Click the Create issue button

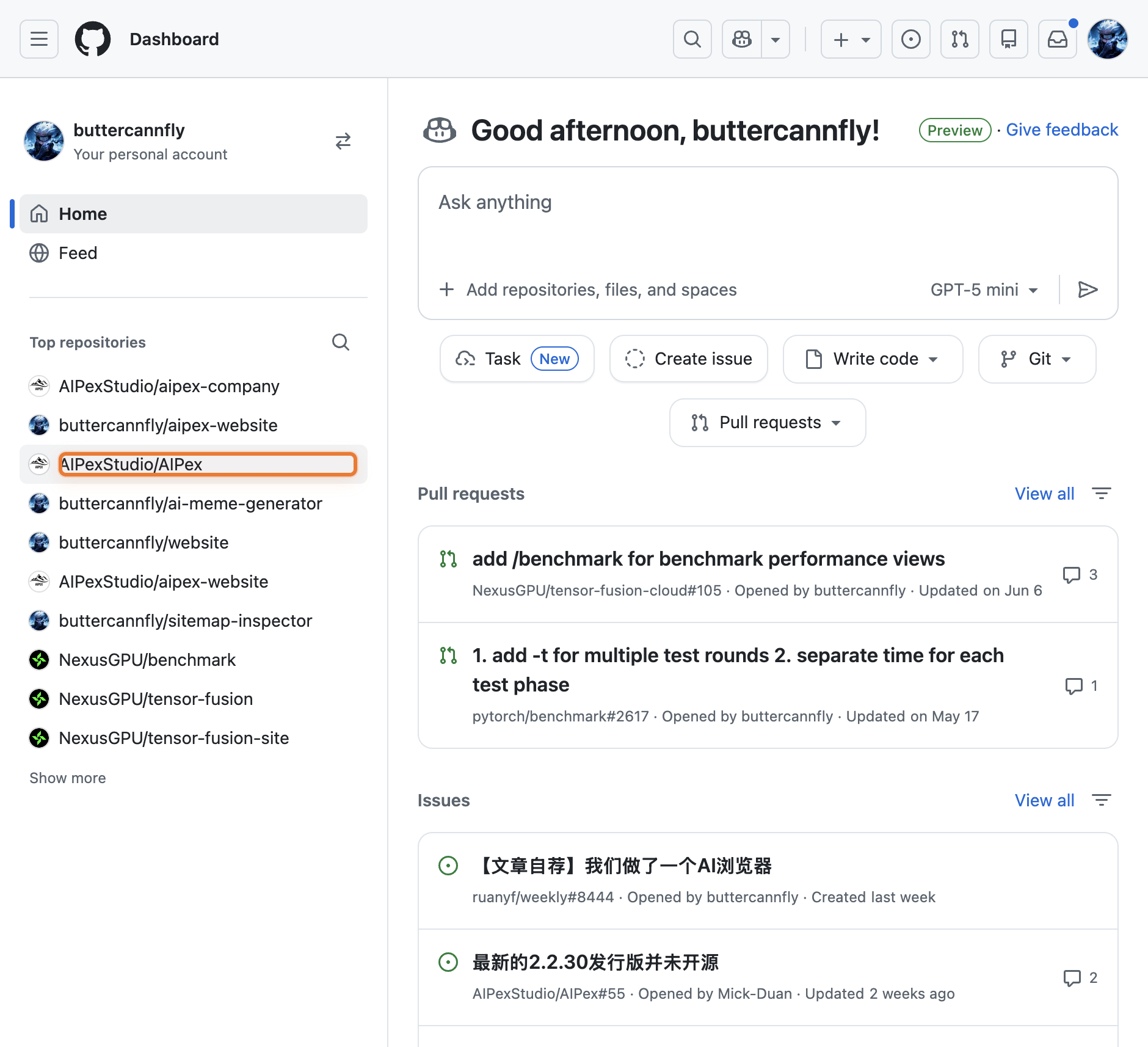(688, 359)
